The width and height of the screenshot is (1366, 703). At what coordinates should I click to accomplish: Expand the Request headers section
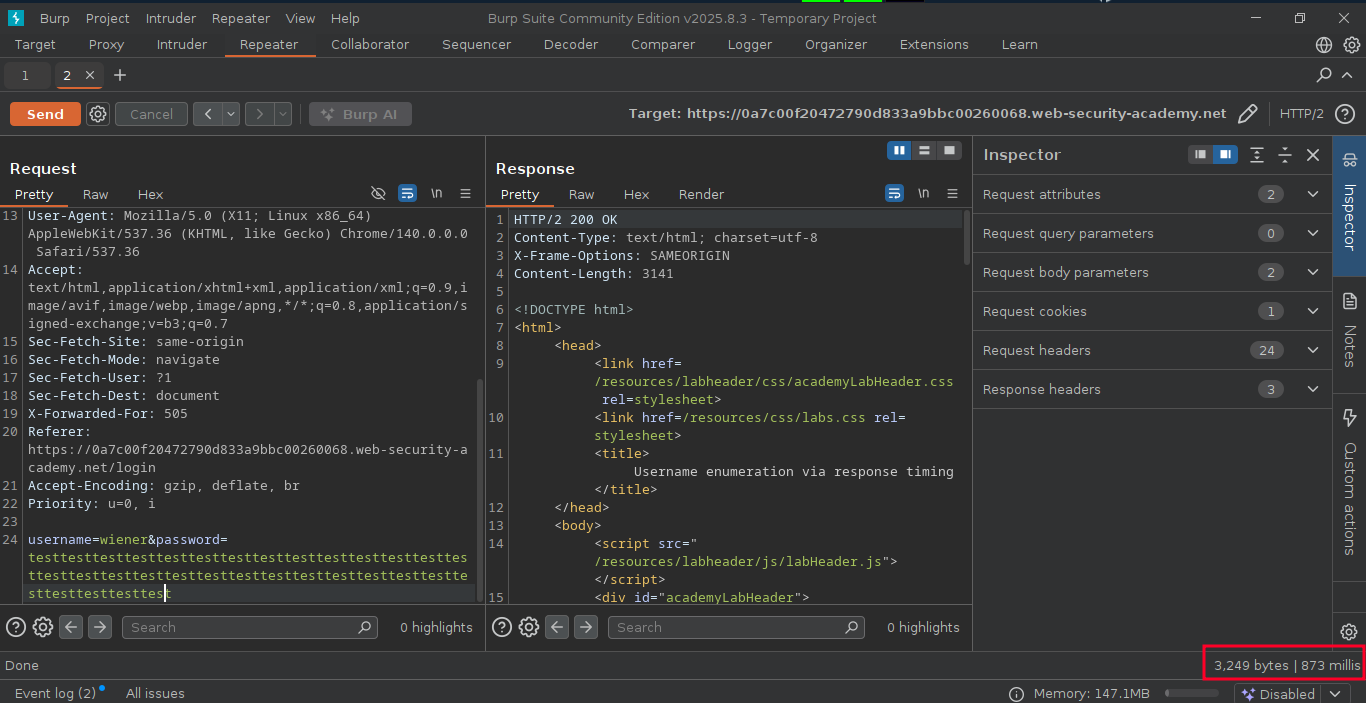pyautogui.click(x=1313, y=350)
